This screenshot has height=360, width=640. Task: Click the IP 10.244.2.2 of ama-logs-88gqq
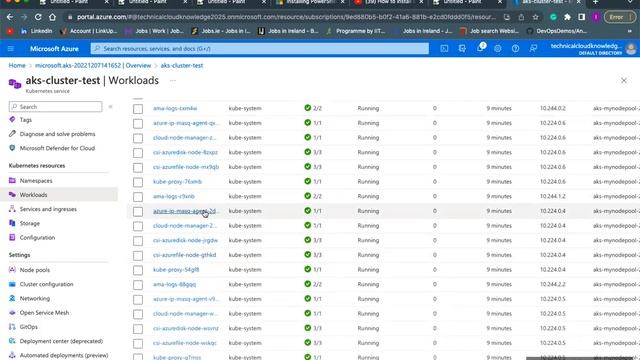coord(553,284)
